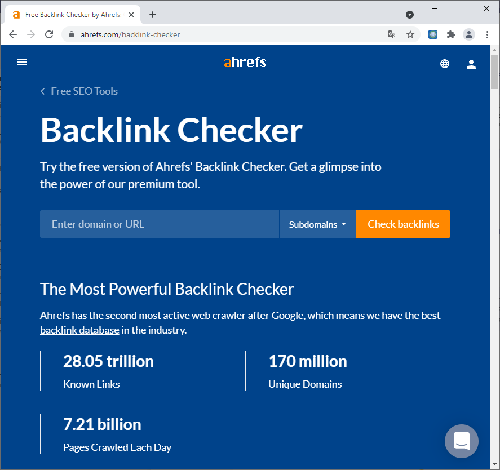This screenshot has width=501, height=471.
Task: Open the language globe selector
Action: [444, 63]
